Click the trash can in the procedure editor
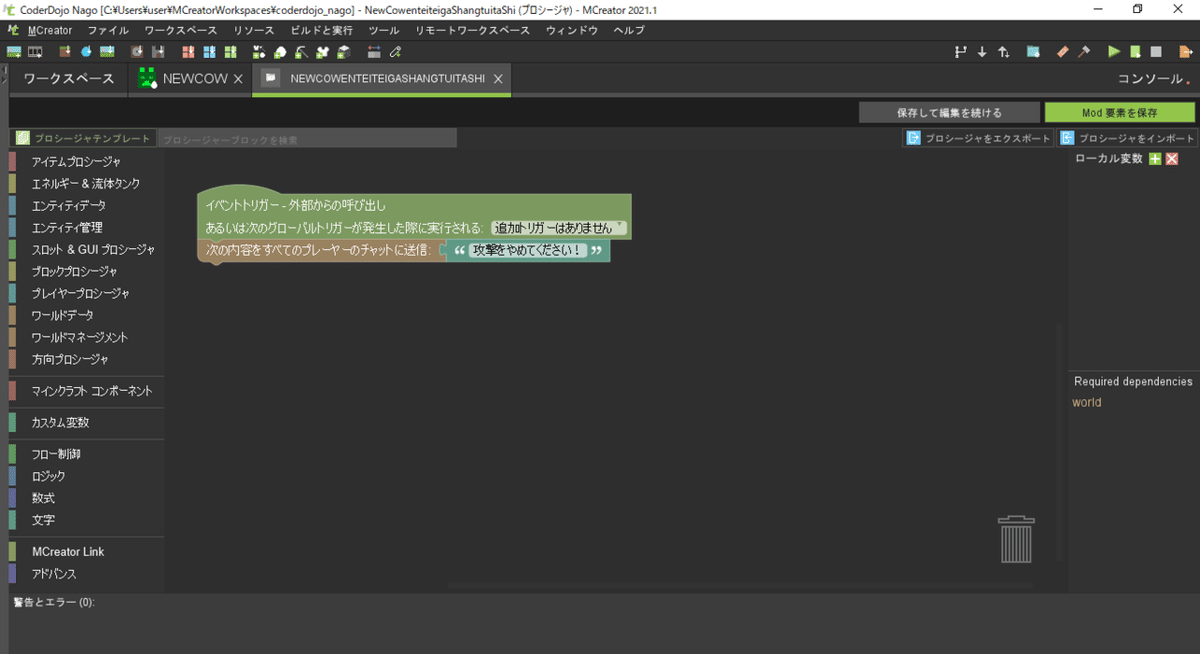This screenshot has height=654, width=1200. (1017, 538)
